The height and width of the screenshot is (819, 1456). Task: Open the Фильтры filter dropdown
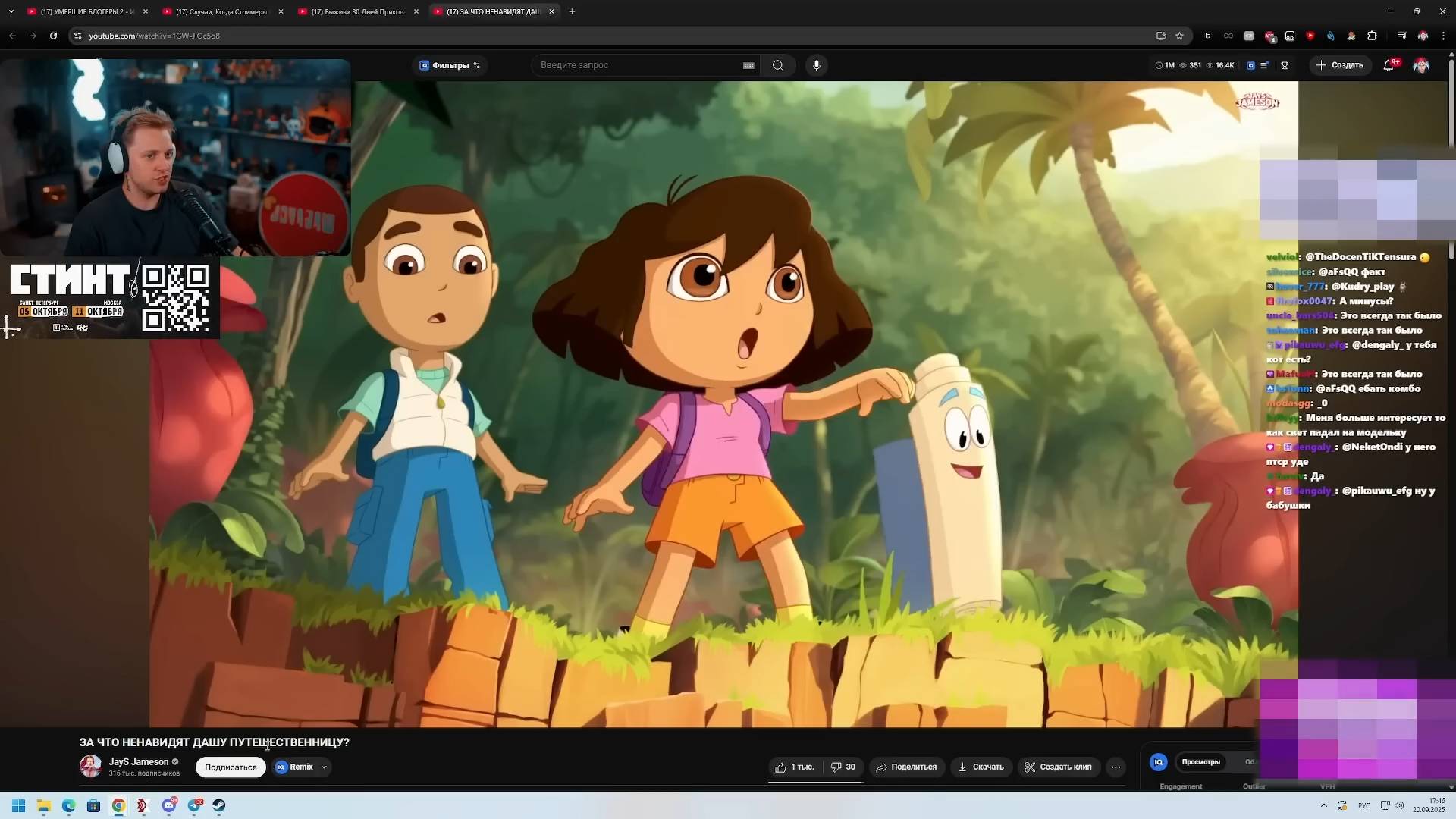tap(450, 65)
